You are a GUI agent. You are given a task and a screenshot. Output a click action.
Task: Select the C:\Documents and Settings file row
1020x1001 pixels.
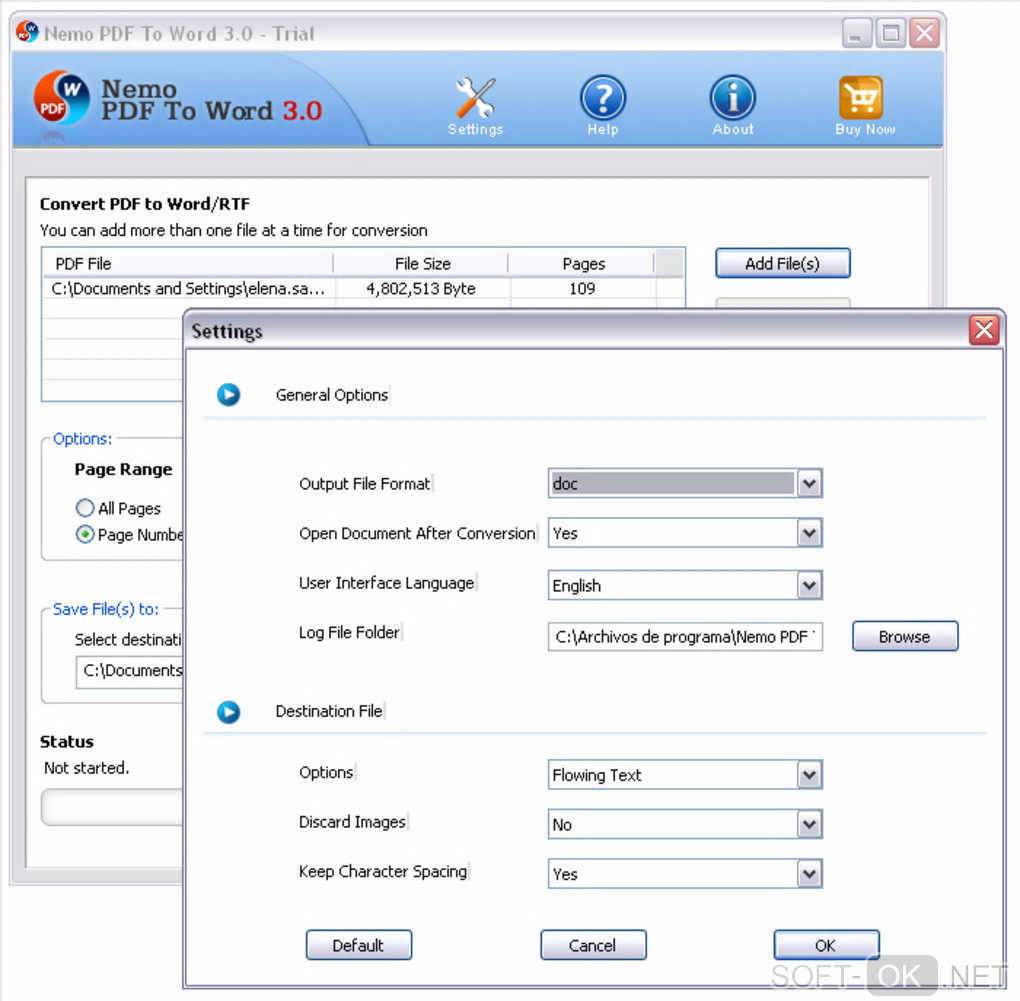363,289
